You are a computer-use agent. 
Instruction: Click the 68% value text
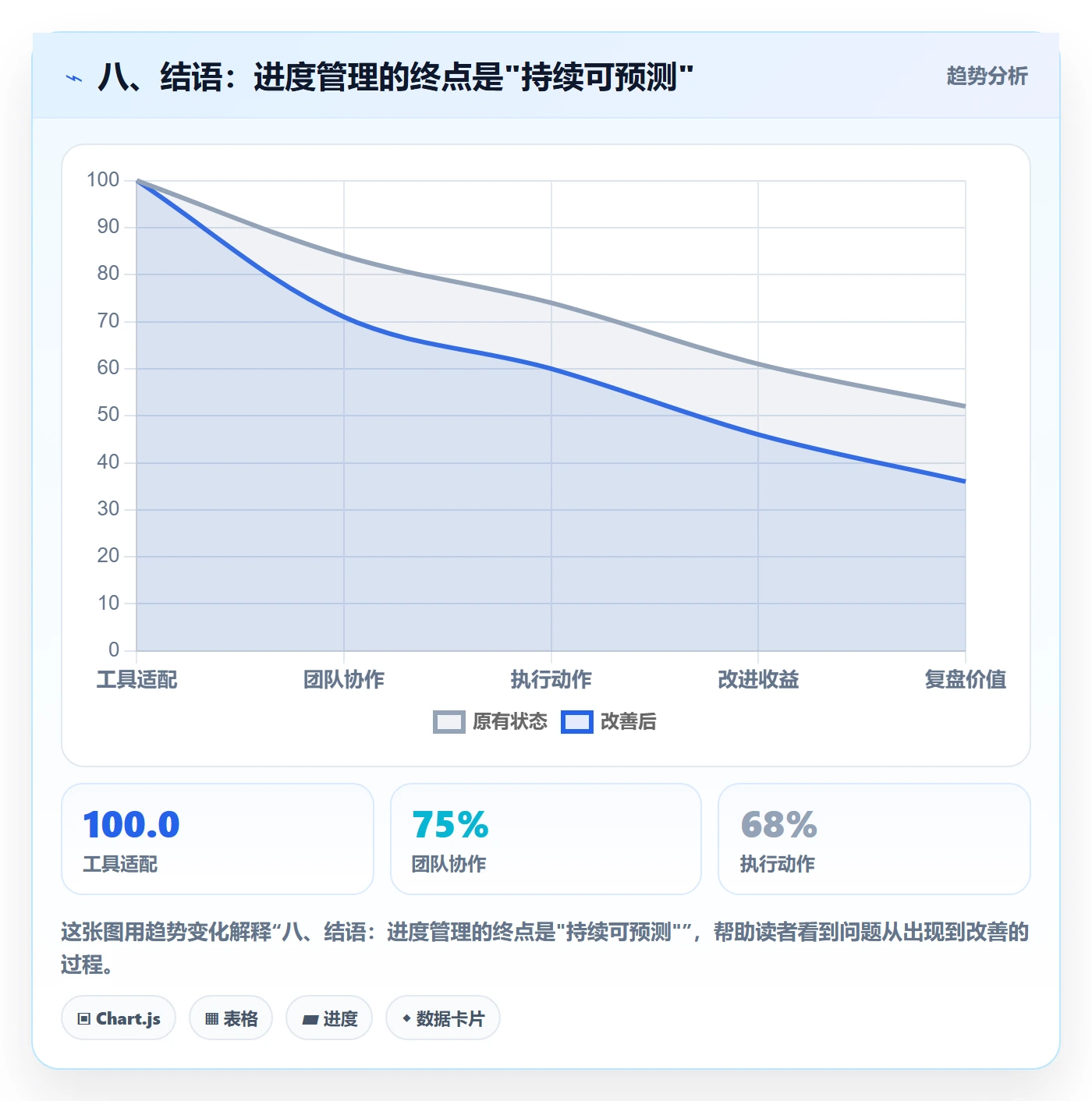(778, 825)
